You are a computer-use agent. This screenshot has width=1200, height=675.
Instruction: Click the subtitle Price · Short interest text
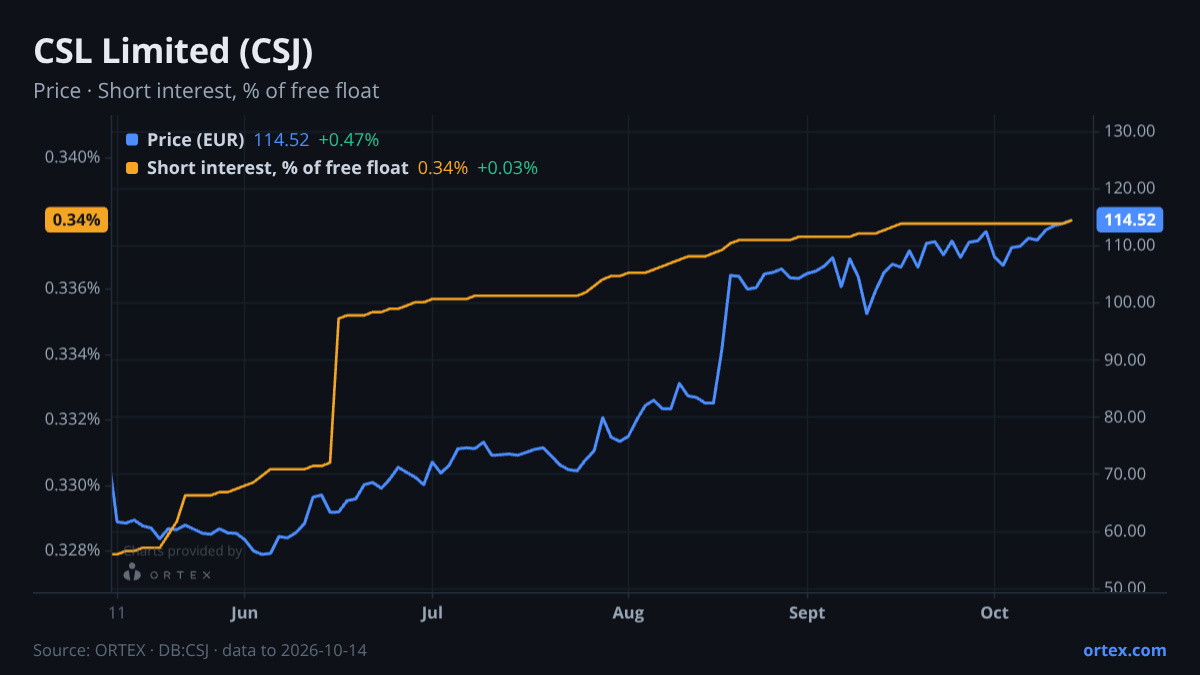click(x=206, y=91)
